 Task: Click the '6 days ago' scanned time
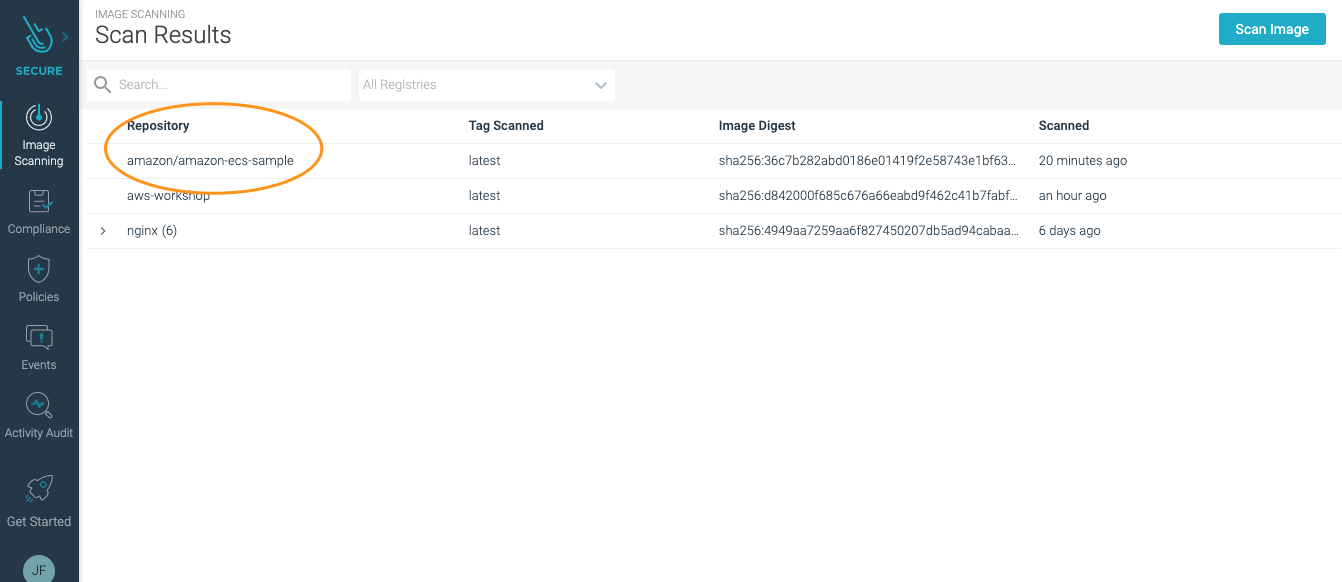pos(1070,231)
